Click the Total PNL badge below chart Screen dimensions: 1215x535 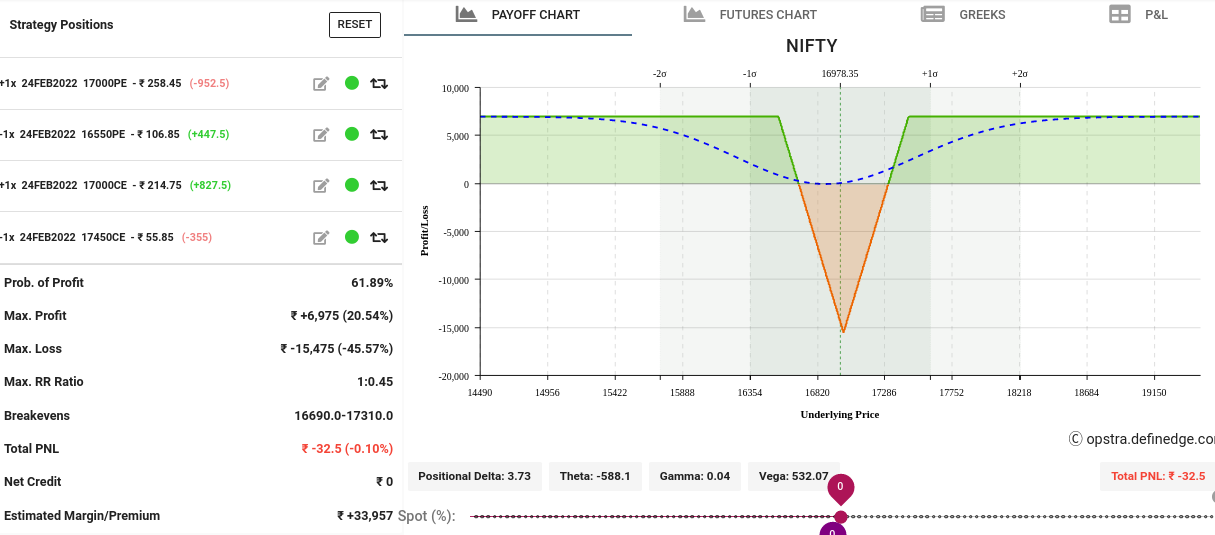(1157, 477)
